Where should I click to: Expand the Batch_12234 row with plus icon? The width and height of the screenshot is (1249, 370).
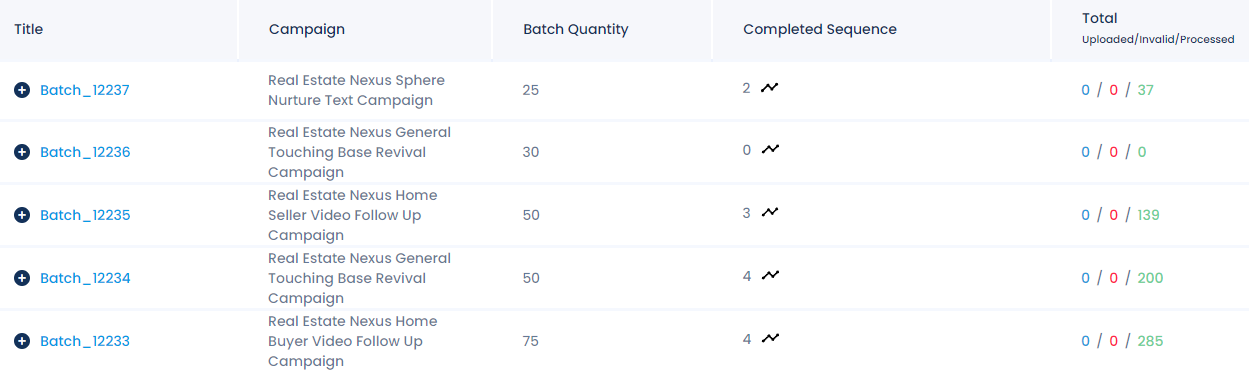click(22, 278)
